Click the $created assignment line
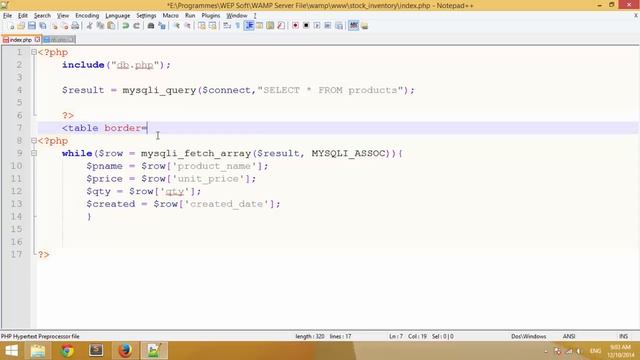640x360 pixels. (183, 204)
